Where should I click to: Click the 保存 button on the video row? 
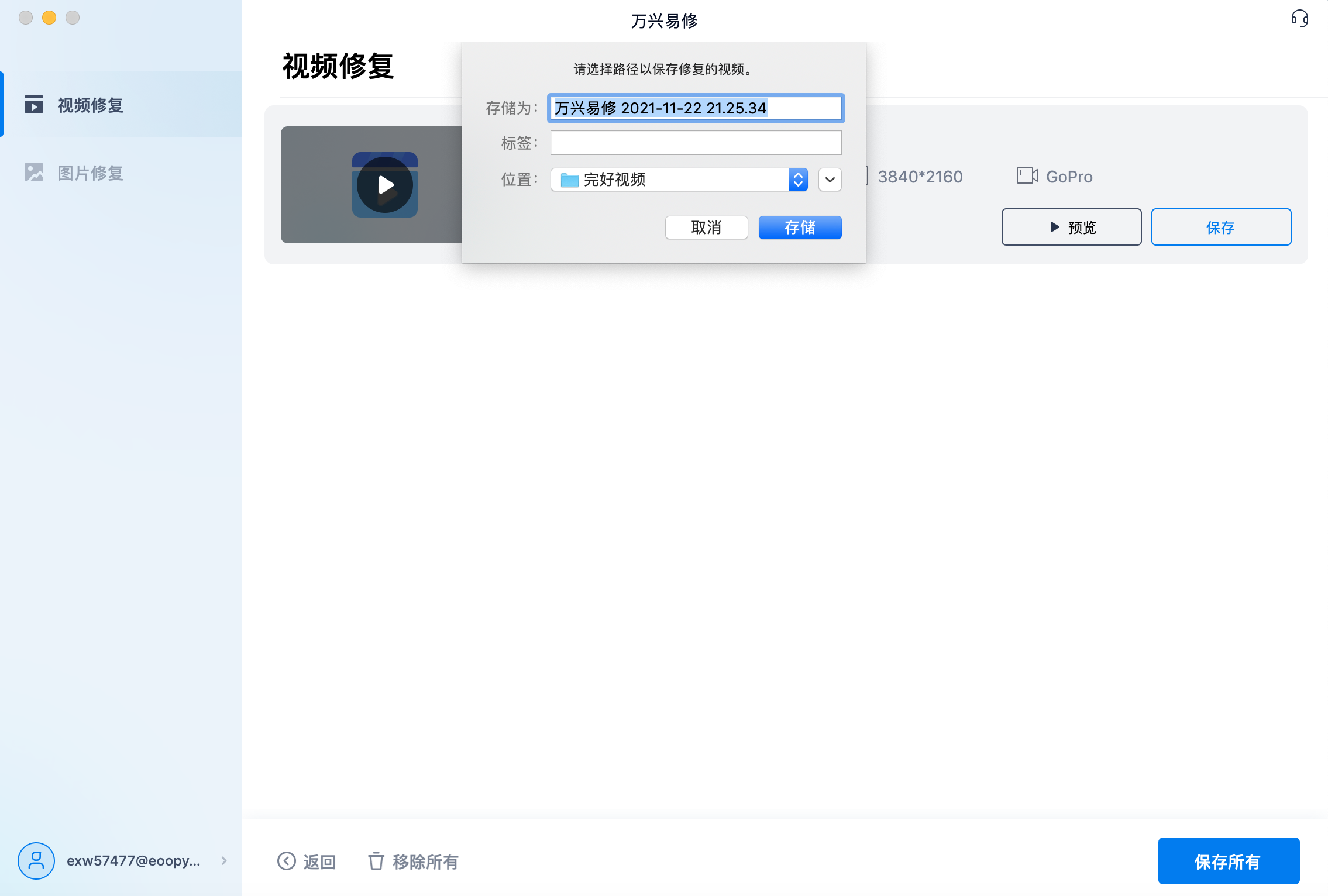point(1221,227)
